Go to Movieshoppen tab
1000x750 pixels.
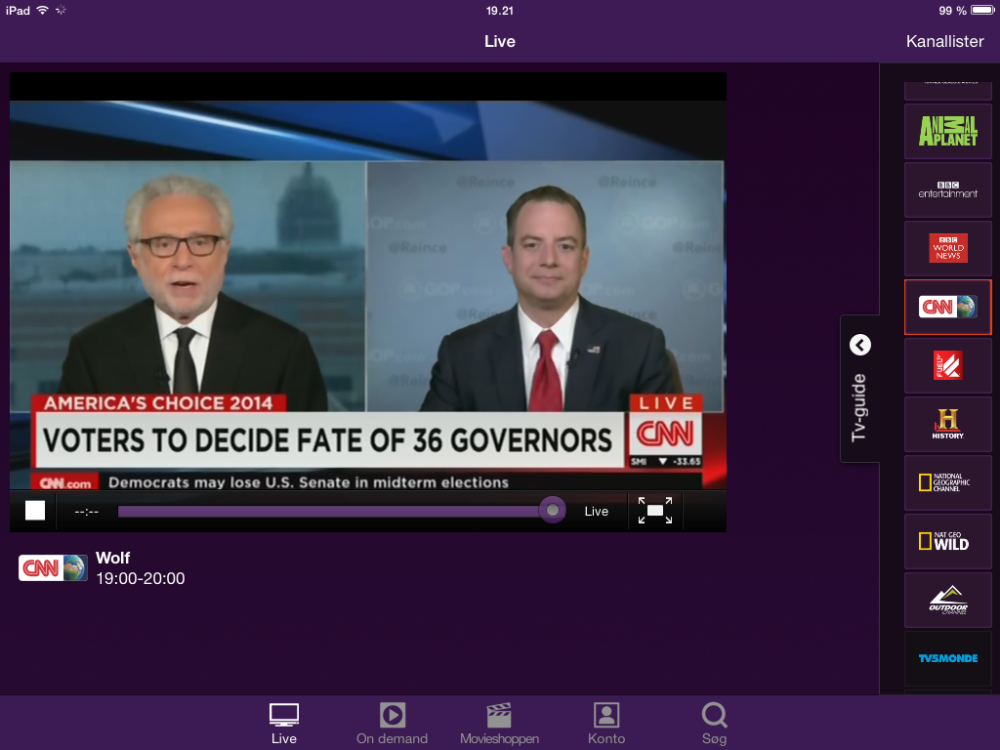pyautogui.click(x=499, y=723)
